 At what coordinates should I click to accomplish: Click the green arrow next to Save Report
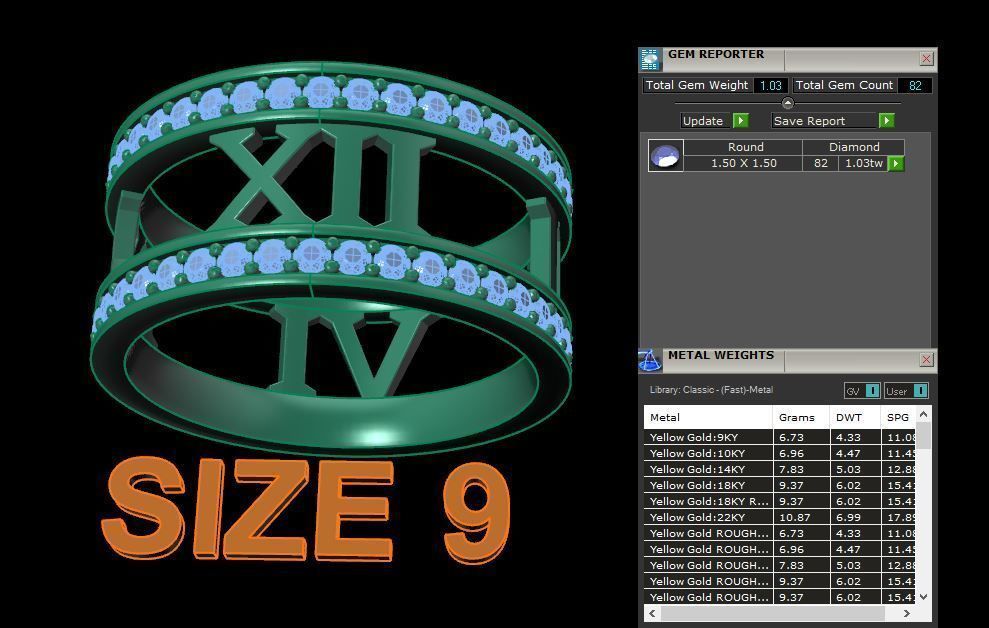(886, 120)
